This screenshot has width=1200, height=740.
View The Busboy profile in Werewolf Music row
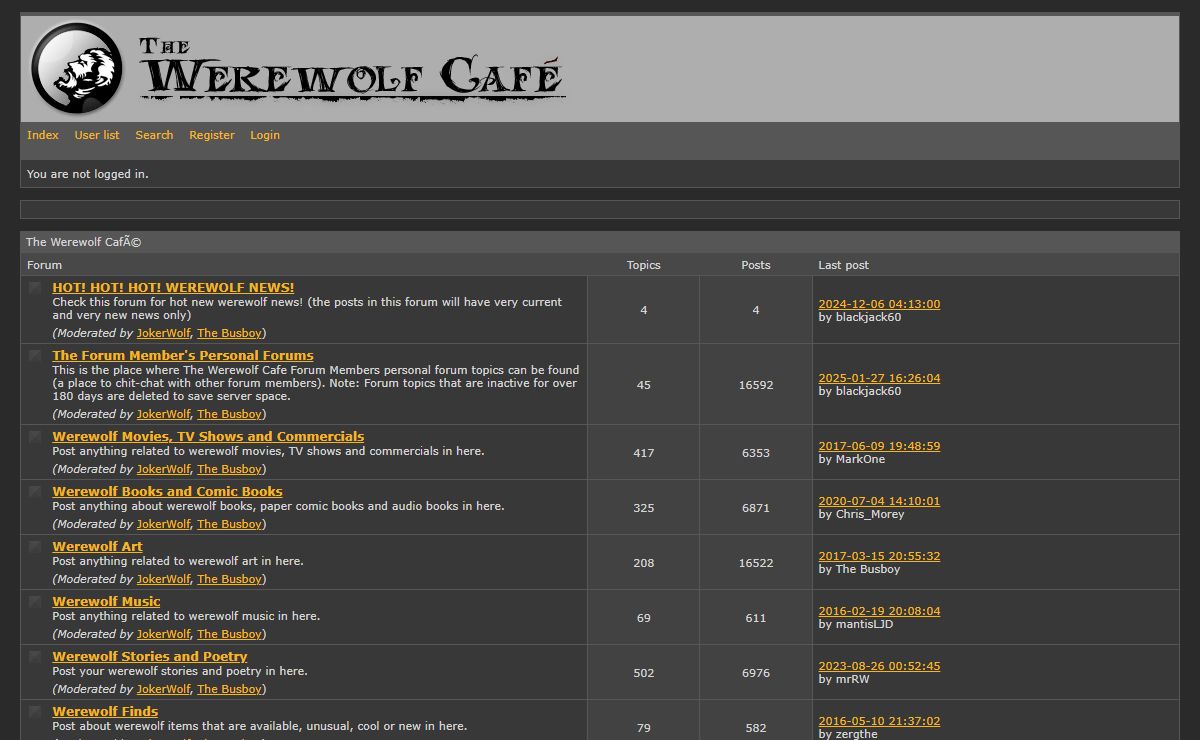click(229, 634)
